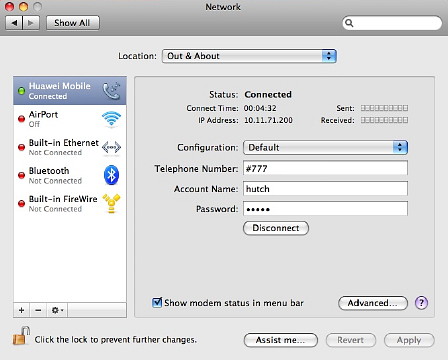Click inside the search box

pos(392,23)
